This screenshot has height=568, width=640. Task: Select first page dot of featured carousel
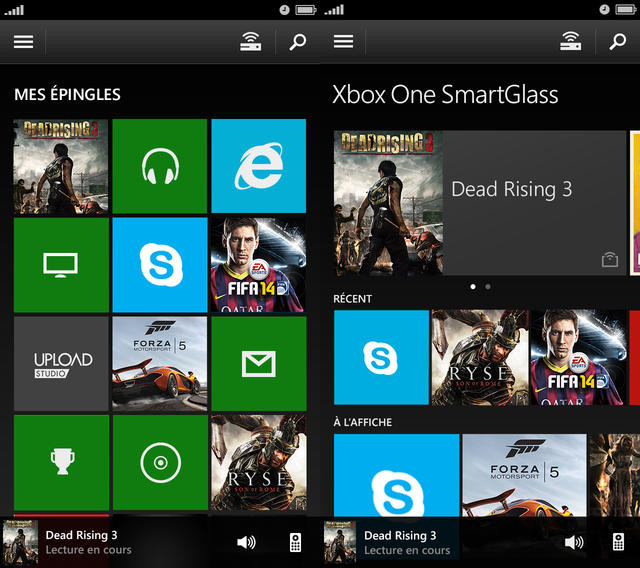click(x=473, y=287)
